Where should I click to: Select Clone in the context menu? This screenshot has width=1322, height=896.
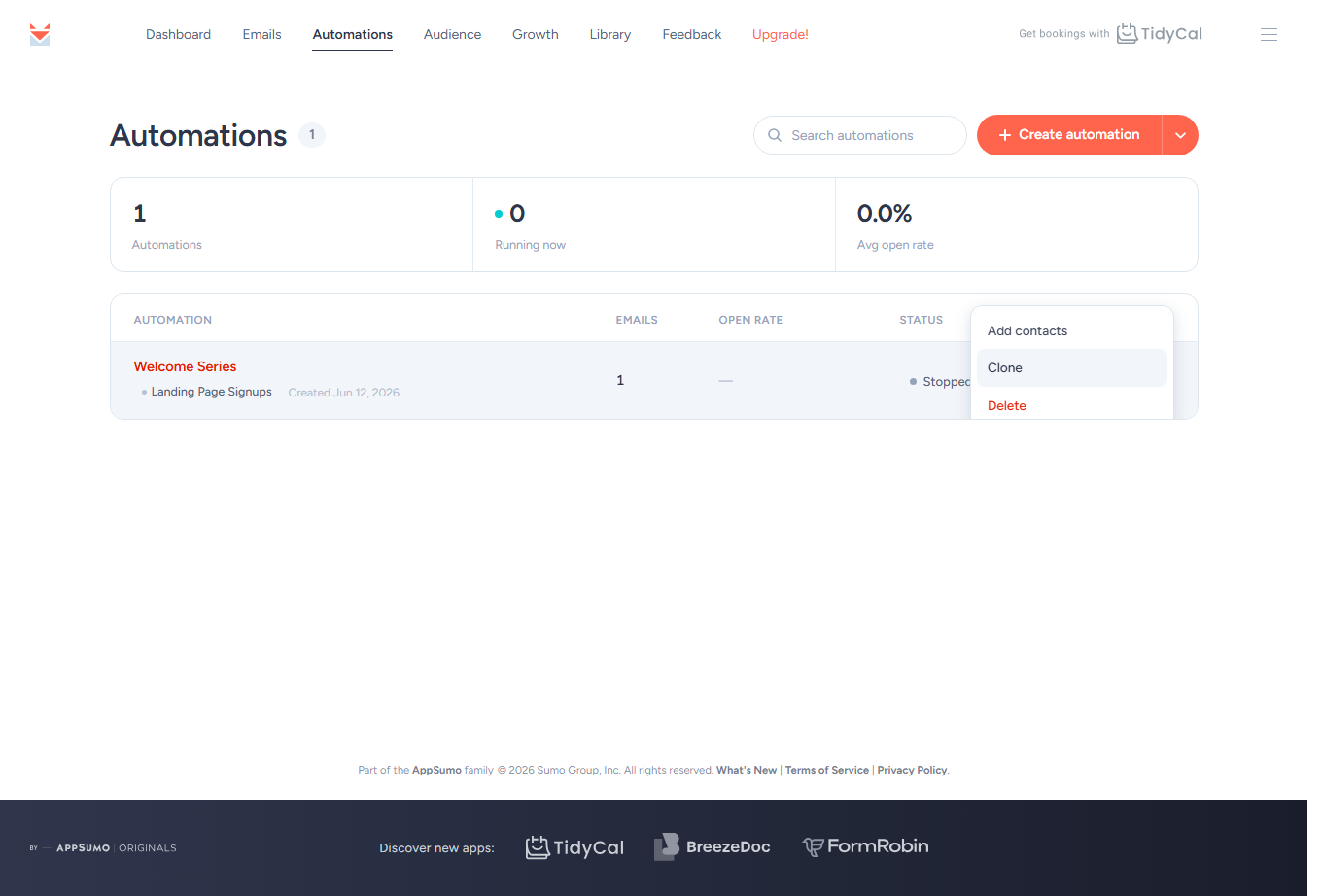[x=1071, y=367]
